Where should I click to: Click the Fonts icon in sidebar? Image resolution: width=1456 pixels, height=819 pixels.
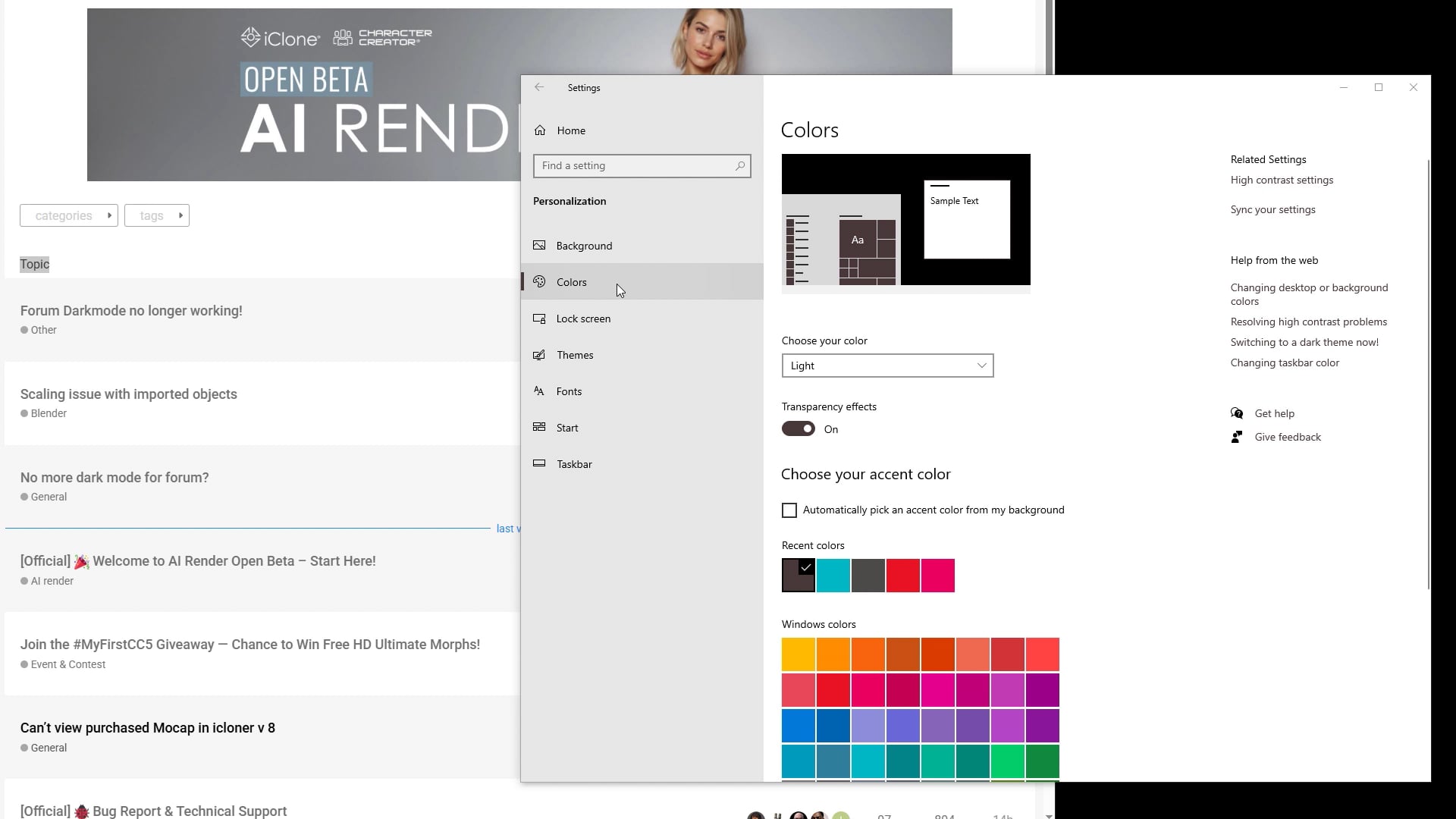[539, 391]
